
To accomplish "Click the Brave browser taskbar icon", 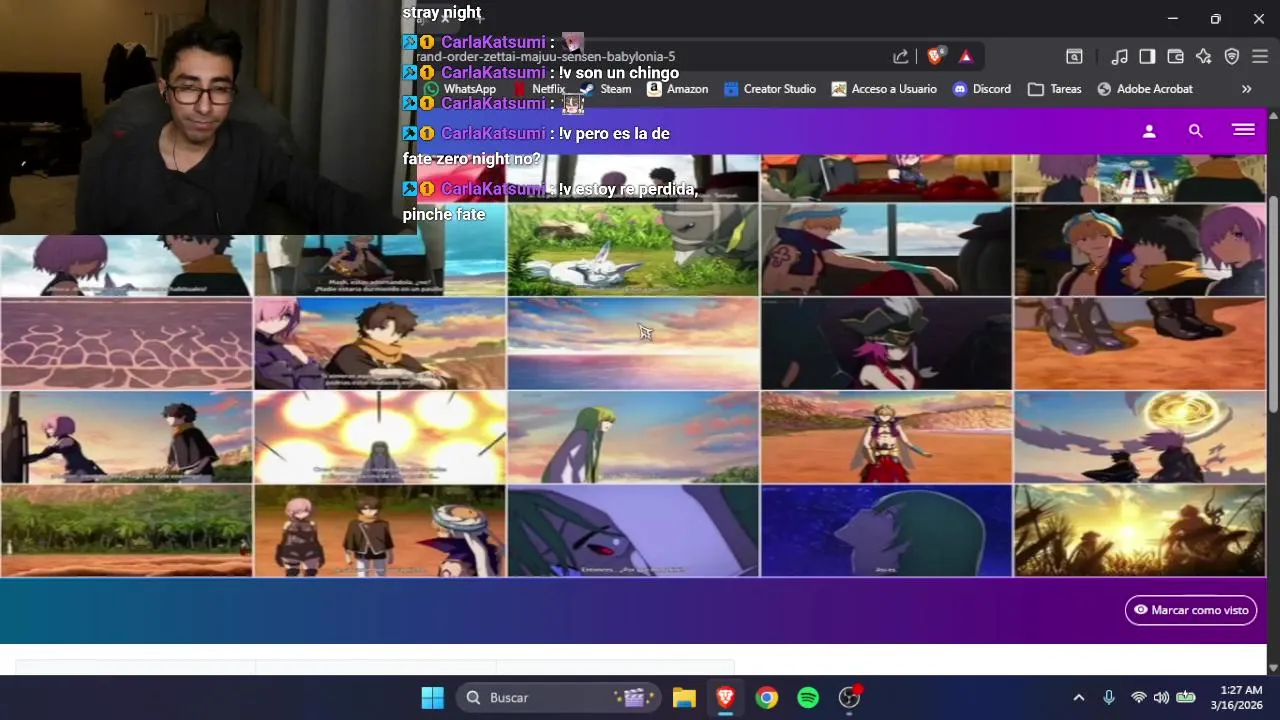I will pos(725,697).
